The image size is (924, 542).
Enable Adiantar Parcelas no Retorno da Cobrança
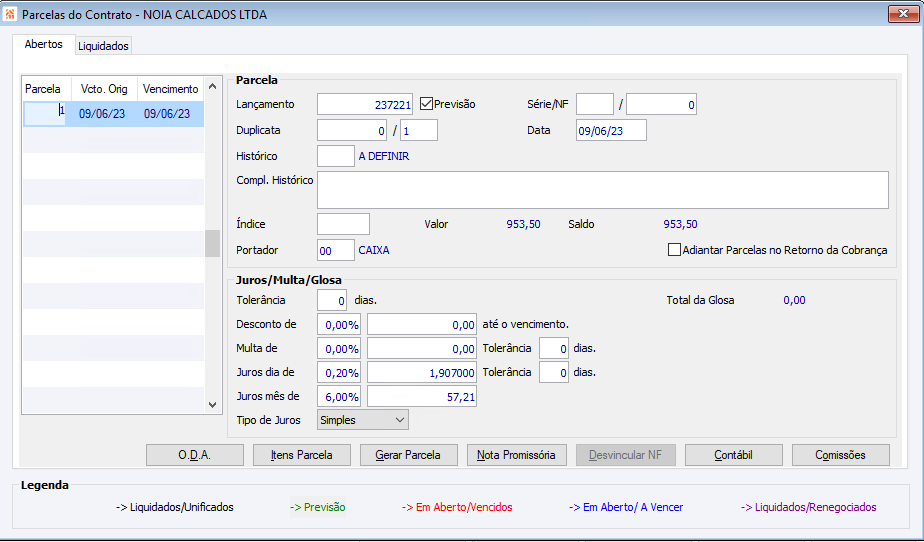coord(674,250)
